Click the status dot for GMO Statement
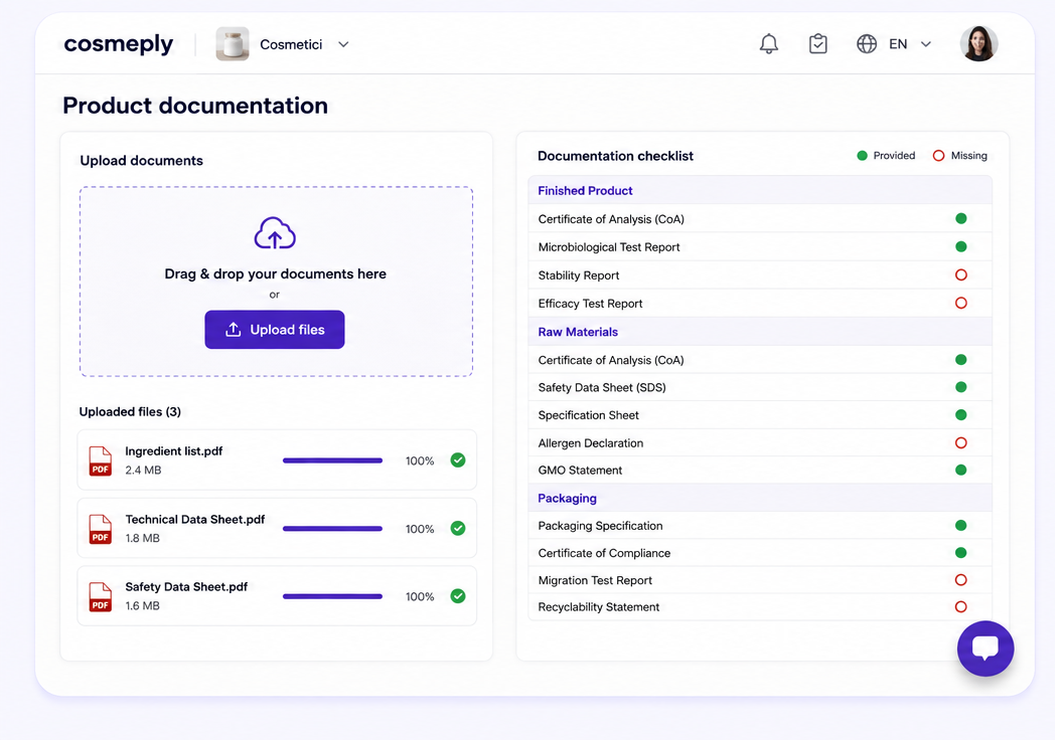 click(961, 470)
